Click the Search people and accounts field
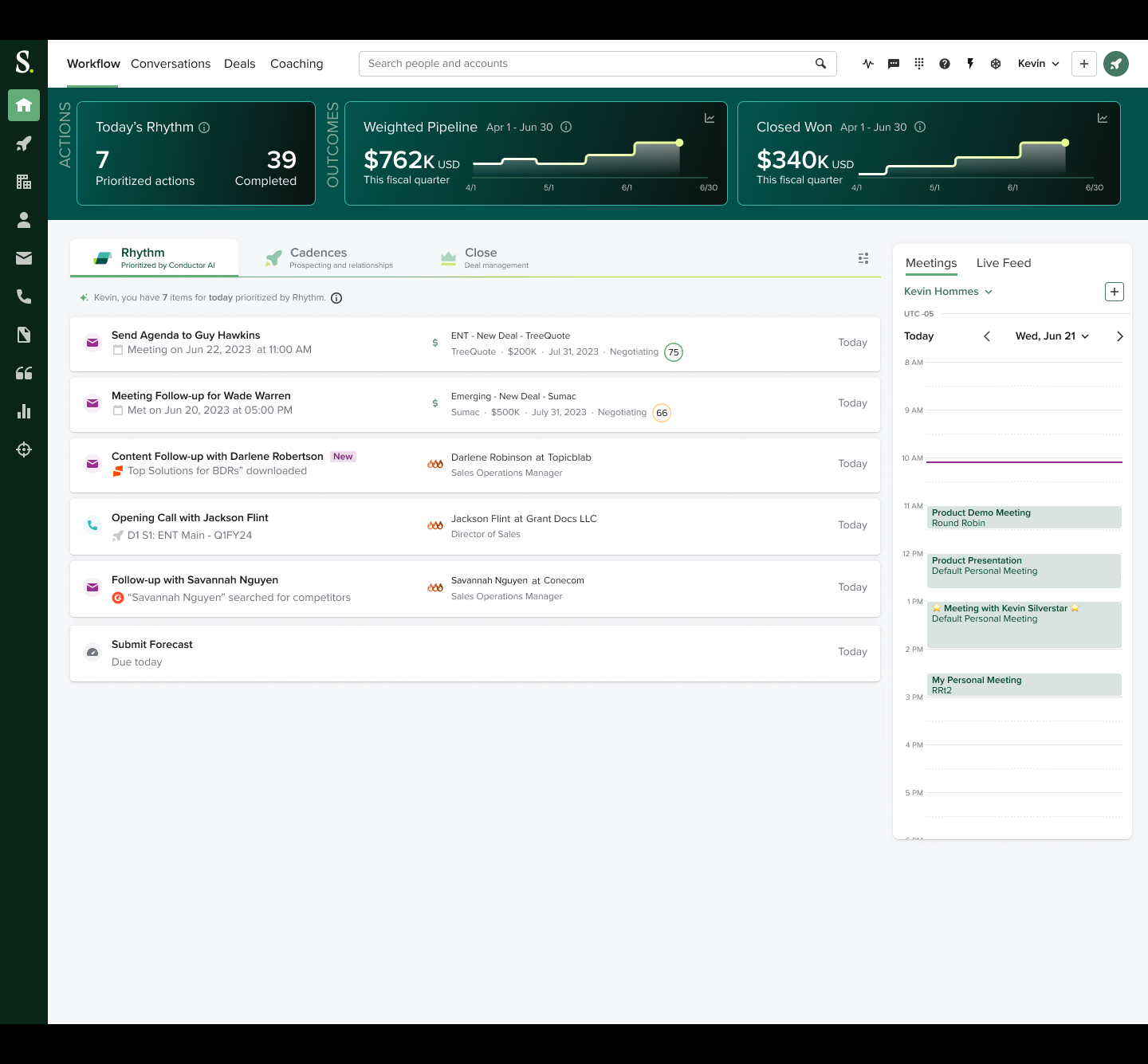The height and width of the screenshot is (1064, 1148). [586, 64]
